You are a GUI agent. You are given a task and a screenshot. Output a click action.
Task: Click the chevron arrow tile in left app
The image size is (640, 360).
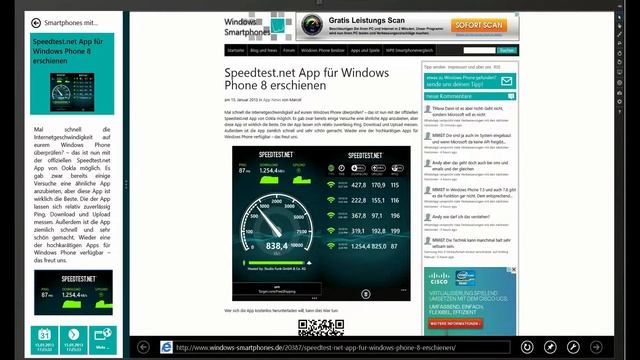[73, 340]
